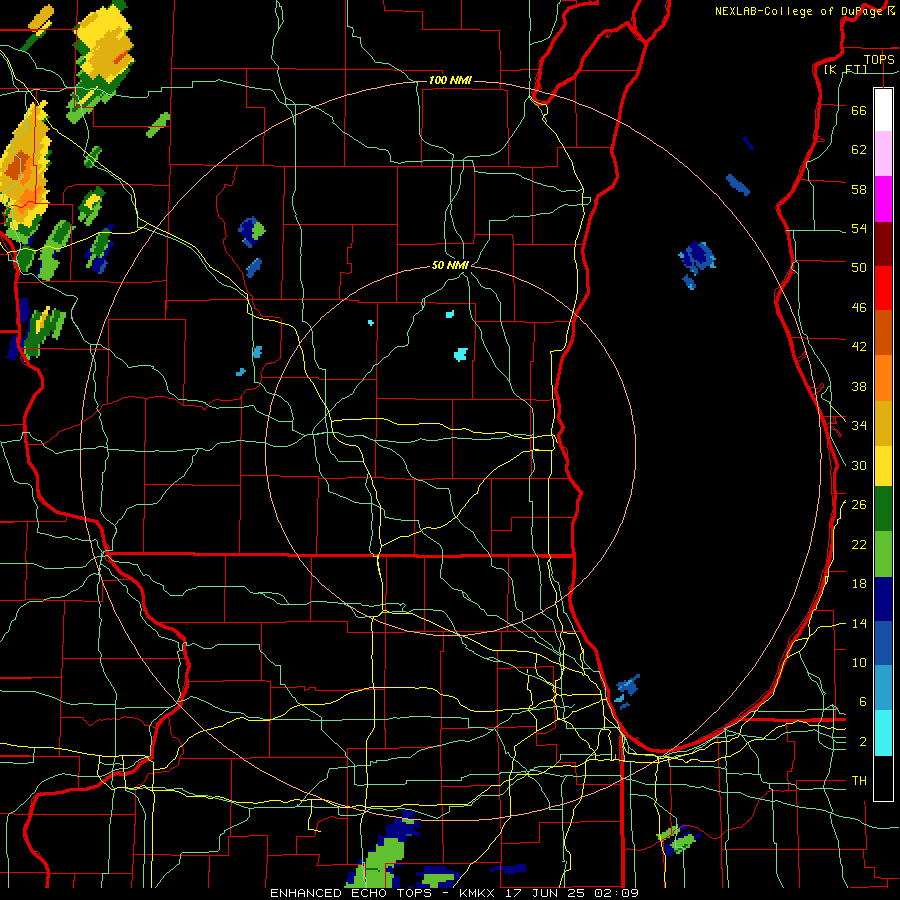Click the "ENHANCED ECHO TOPS" caption text
Image resolution: width=900 pixels, height=900 pixels.
coord(351,893)
